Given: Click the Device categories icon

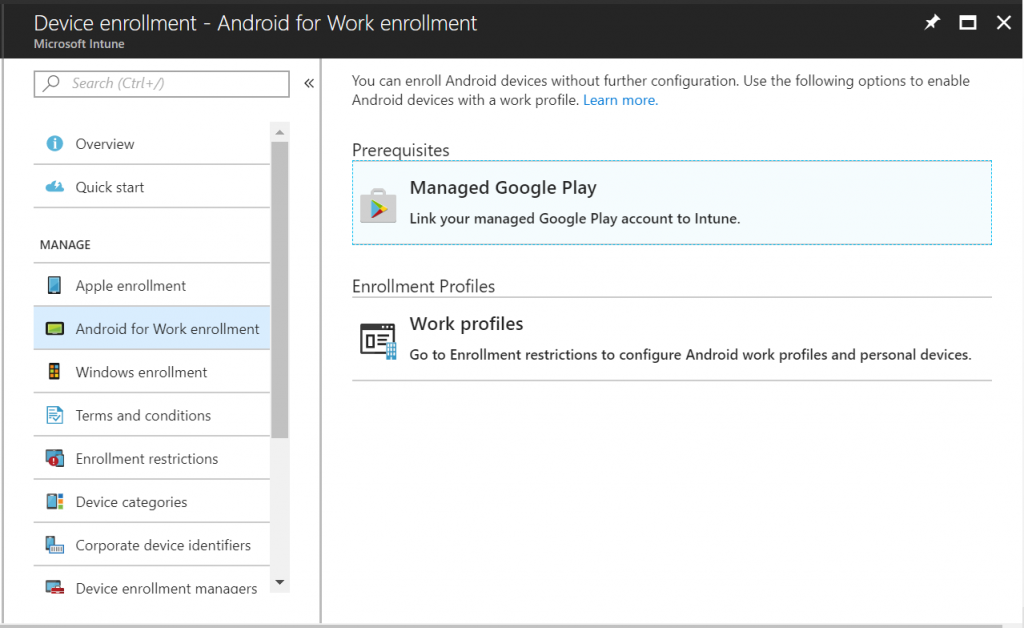Looking at the screenshot, I should pos(55,501).
